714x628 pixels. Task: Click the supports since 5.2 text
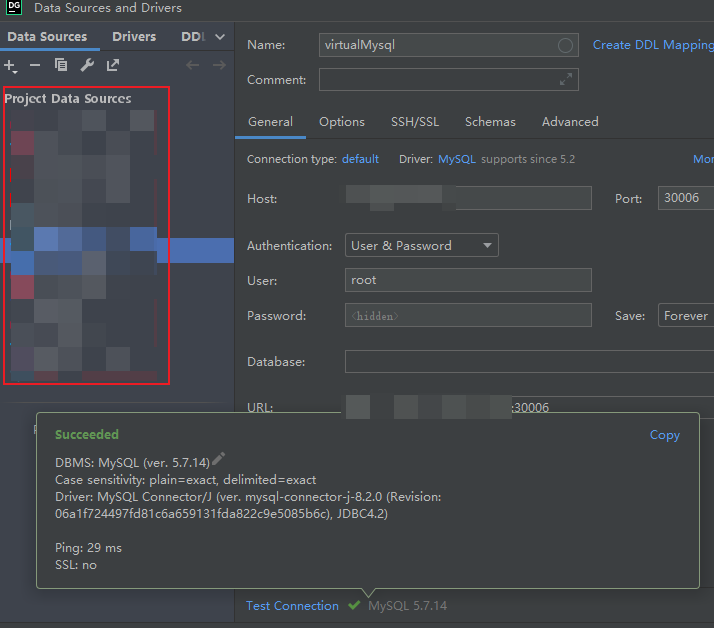pos(528,159)
